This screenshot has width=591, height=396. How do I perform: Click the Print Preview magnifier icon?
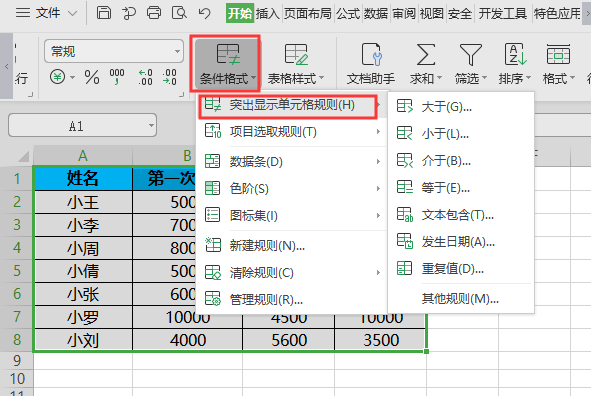[179, 13]
